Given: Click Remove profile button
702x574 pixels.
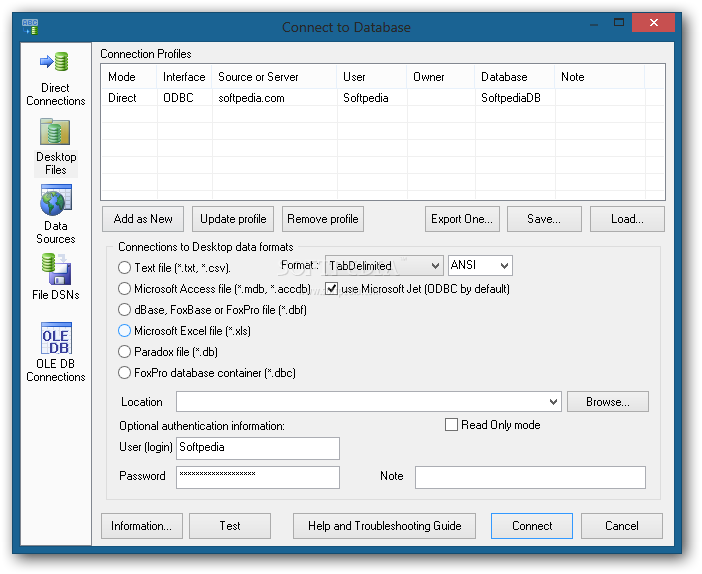Looking at the screenshot, I should [x=323, y=219].
